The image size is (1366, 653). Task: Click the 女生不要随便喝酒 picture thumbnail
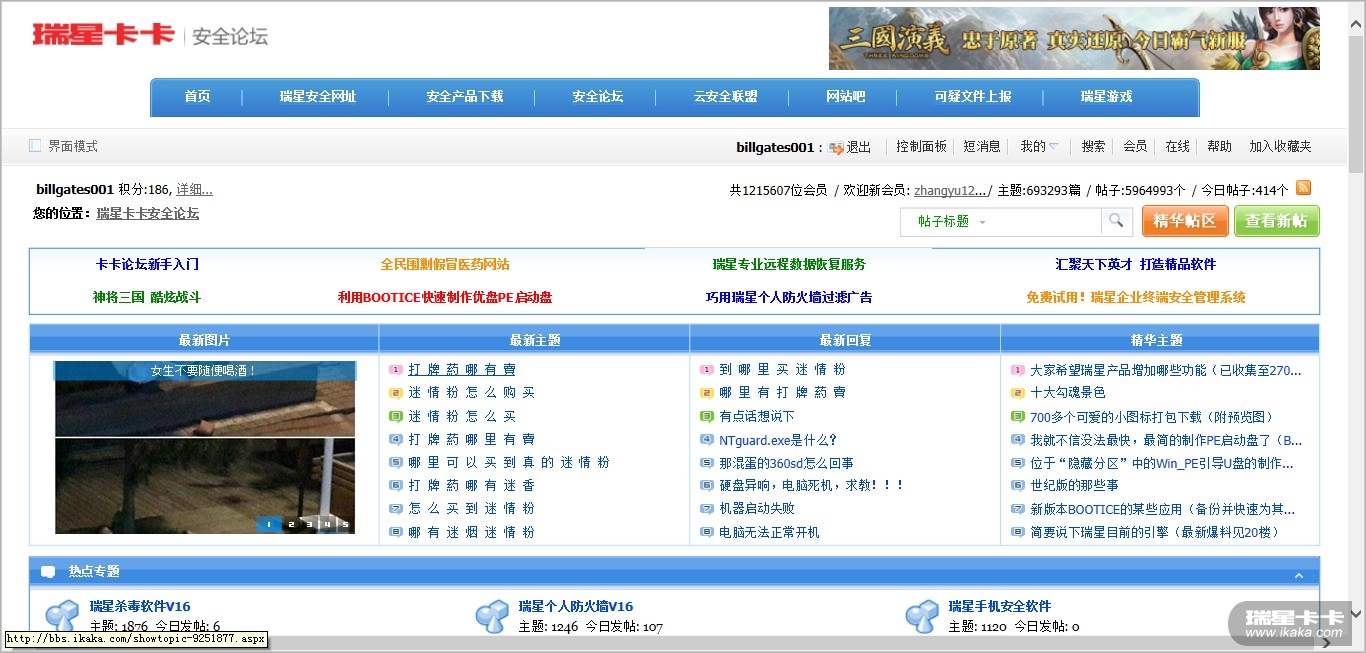tap(205, 447)
